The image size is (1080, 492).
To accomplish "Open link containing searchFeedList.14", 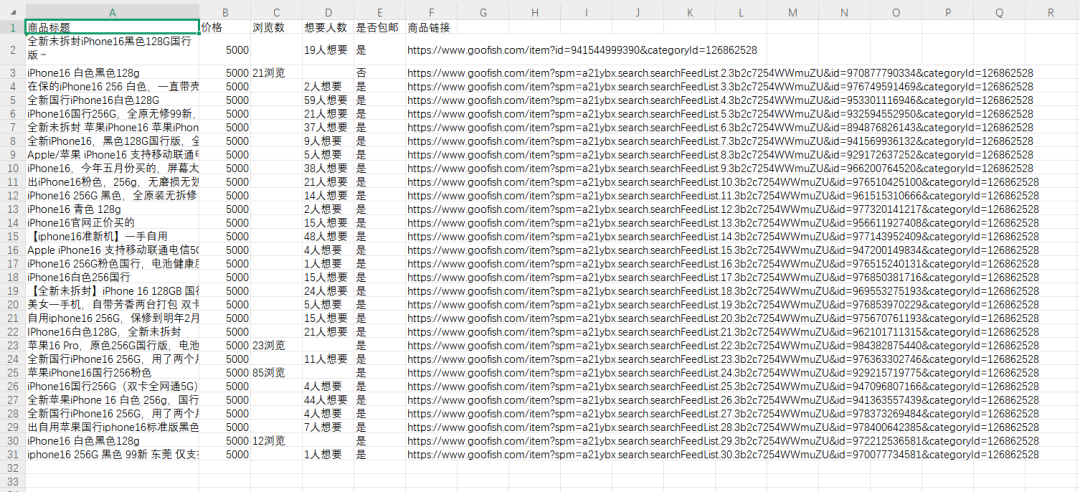I will (723, 236).
